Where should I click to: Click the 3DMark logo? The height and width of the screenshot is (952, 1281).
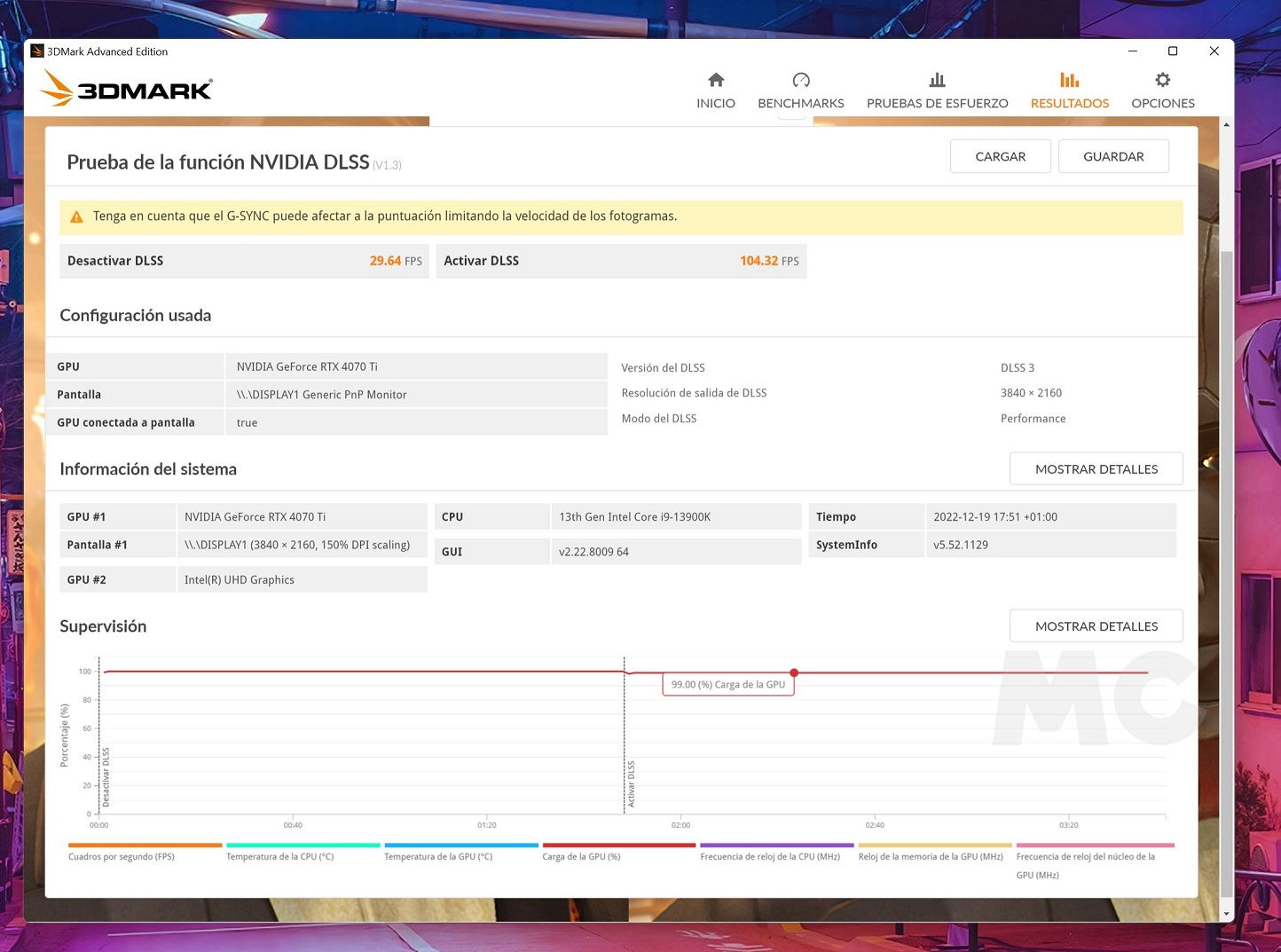pyautogui.click(x=126, y=89)
